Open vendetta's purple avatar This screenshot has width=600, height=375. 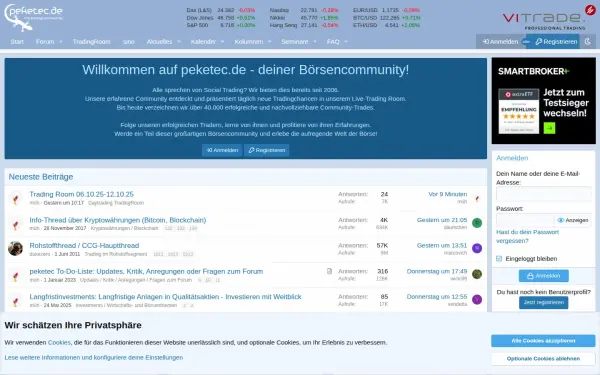(x=477, y=299)
